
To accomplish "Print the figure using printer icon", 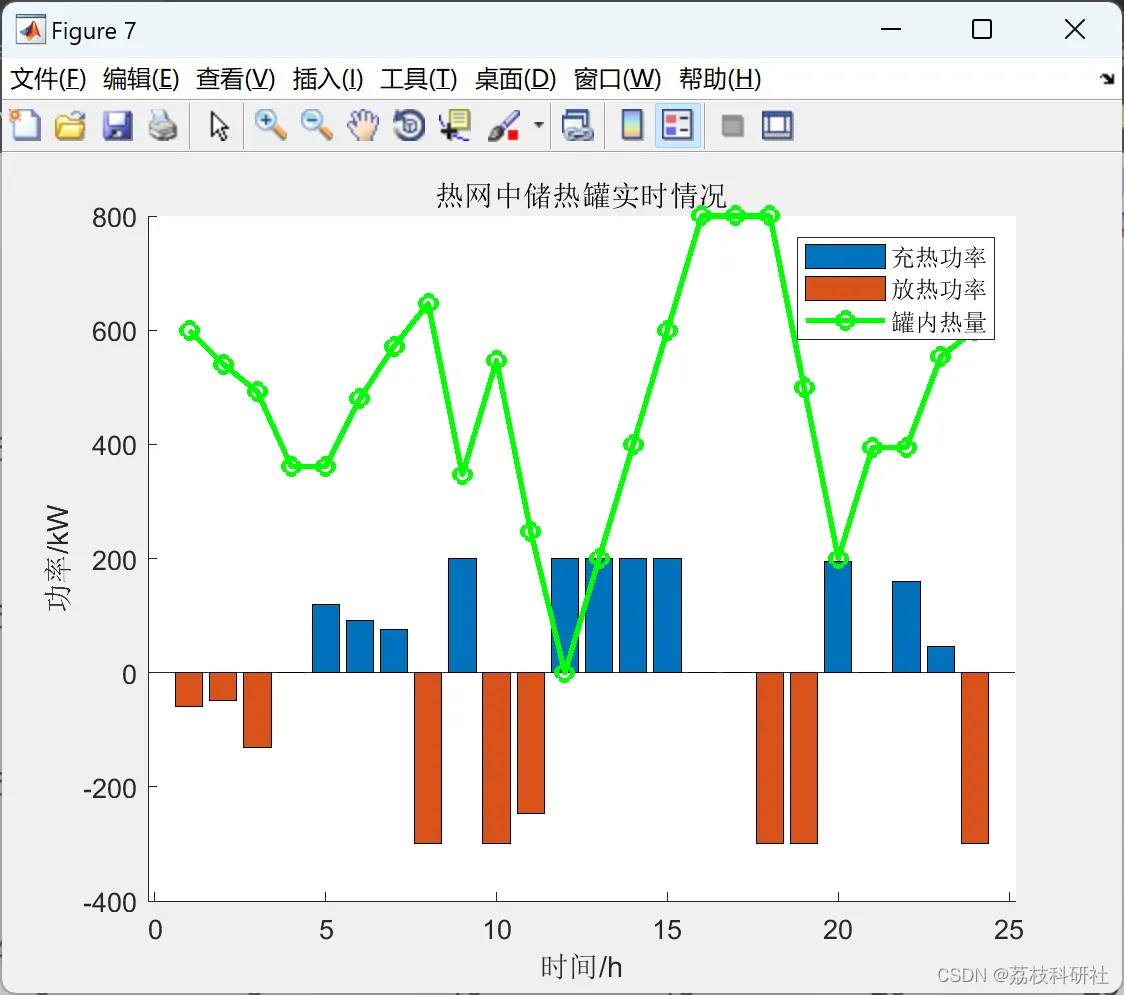I will click(163, 125).
